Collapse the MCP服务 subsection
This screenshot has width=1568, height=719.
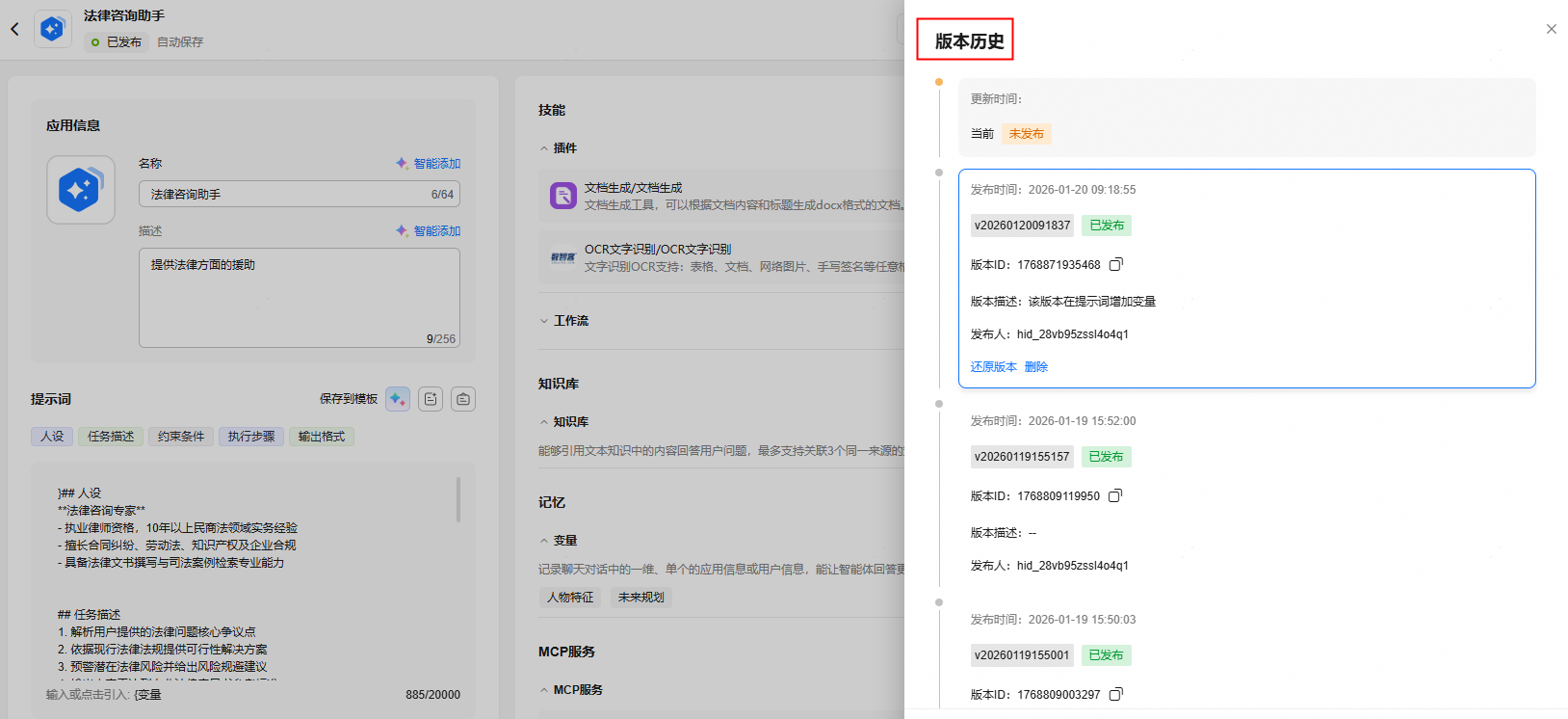click(544, 690)
